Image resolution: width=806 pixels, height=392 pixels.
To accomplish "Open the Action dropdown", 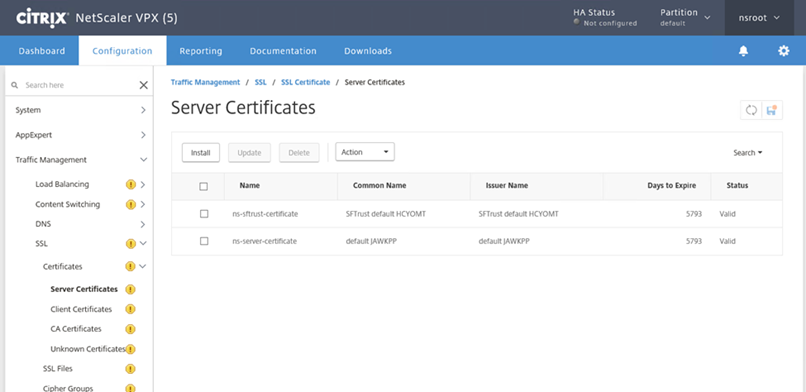I will tap(365, 152).
